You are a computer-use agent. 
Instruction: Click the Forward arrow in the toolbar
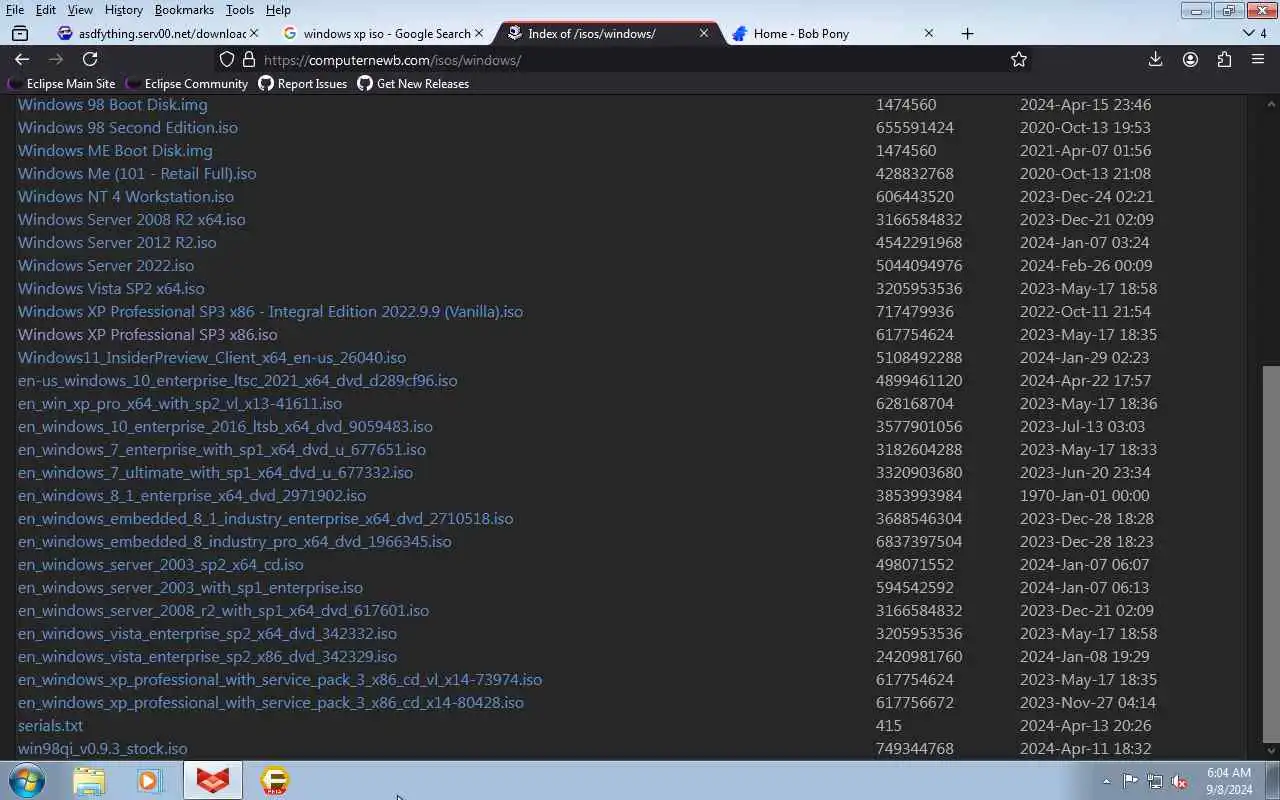coord(56,59)
